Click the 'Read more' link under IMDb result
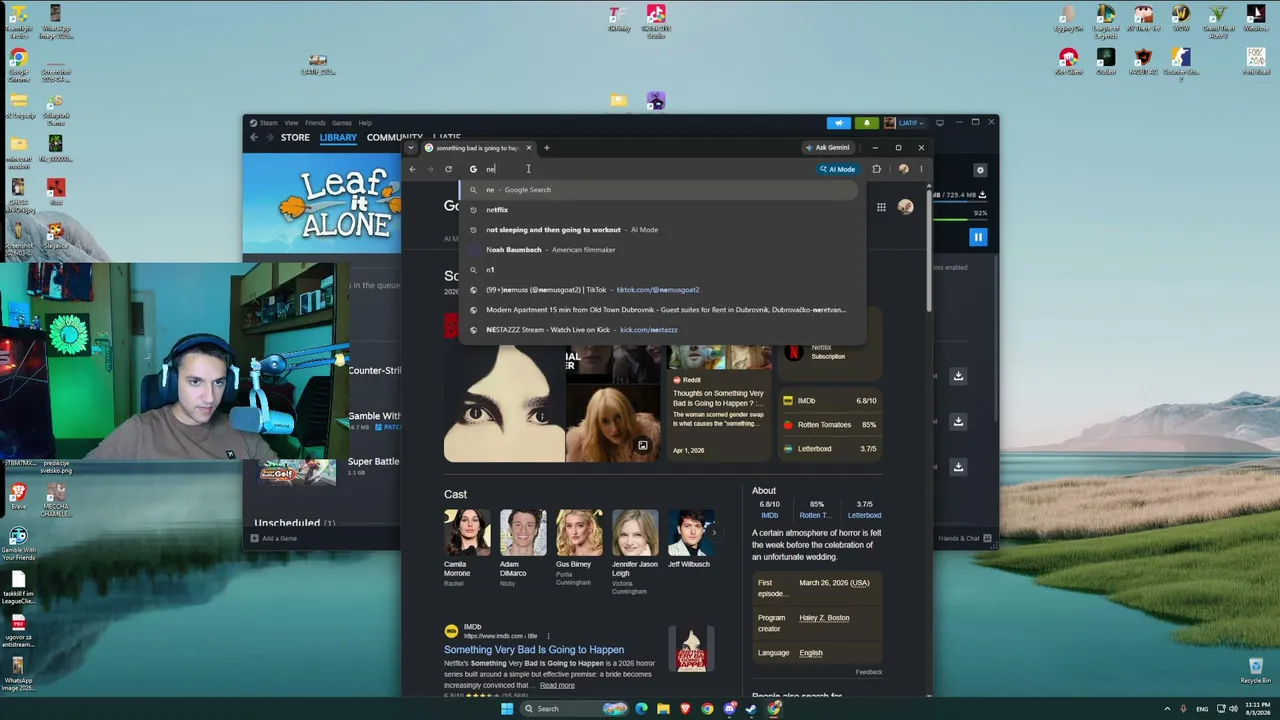This screenshot has height=720, width=1280. pyautogui.click(x=557, y=685)
